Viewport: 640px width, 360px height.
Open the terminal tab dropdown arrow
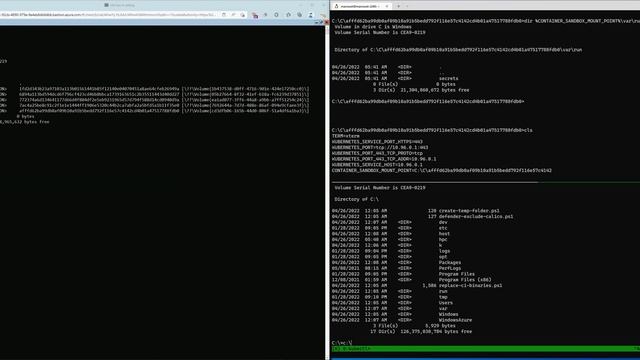click(407, 6)
